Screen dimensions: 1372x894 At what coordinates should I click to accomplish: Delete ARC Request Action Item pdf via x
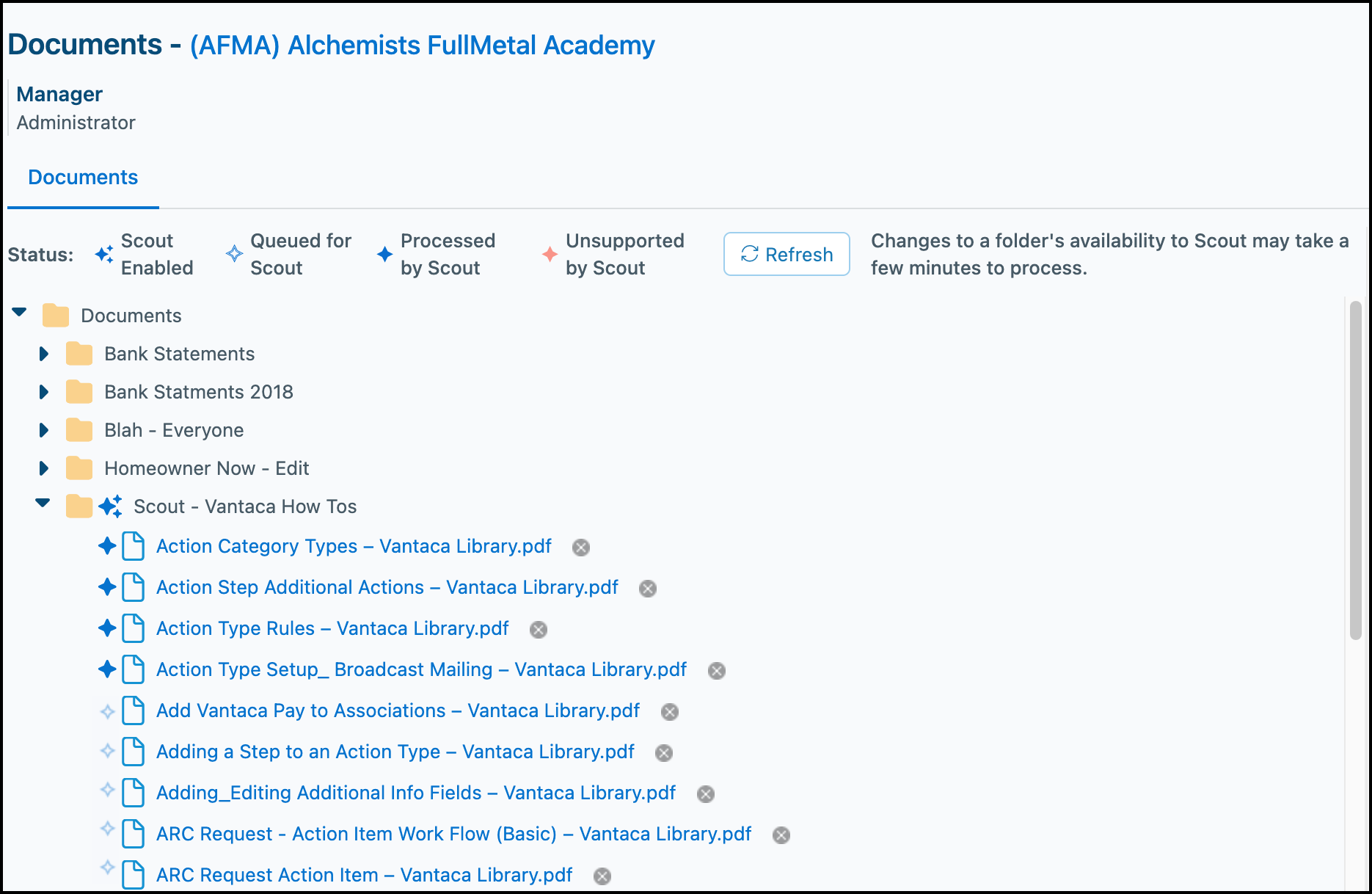click(602, 876)
